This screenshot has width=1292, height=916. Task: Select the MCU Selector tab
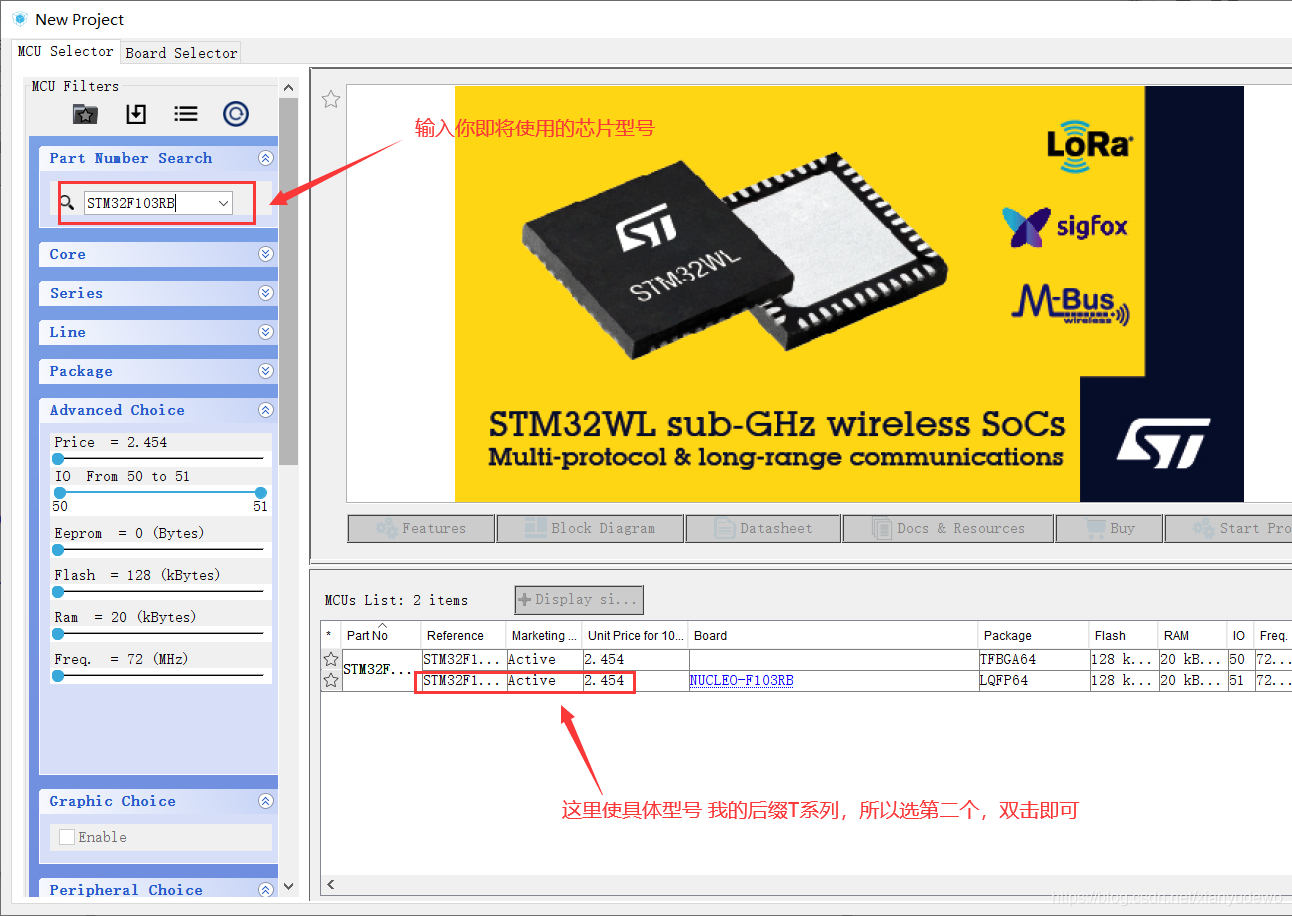point(66,51)
